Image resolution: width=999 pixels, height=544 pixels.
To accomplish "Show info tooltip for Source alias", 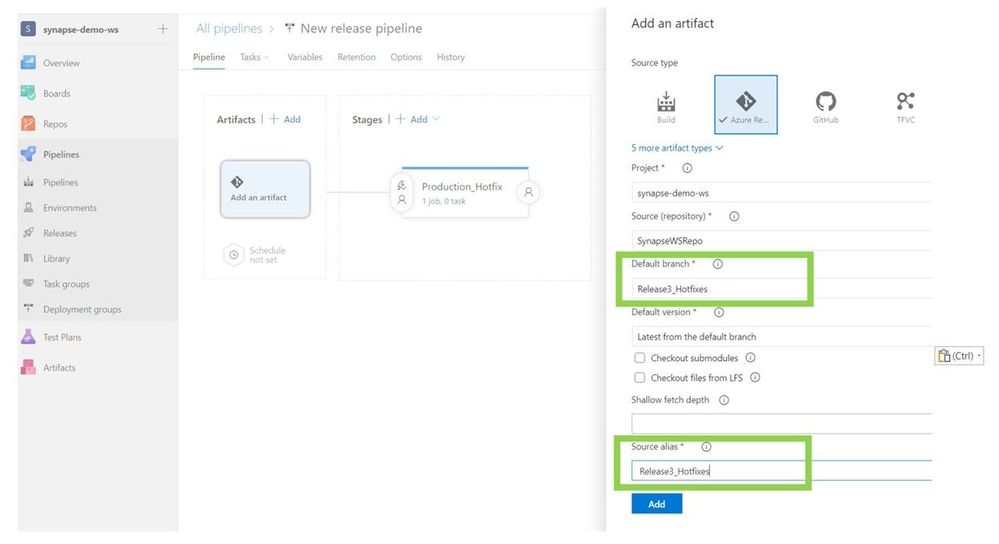I will coord(706,447).
